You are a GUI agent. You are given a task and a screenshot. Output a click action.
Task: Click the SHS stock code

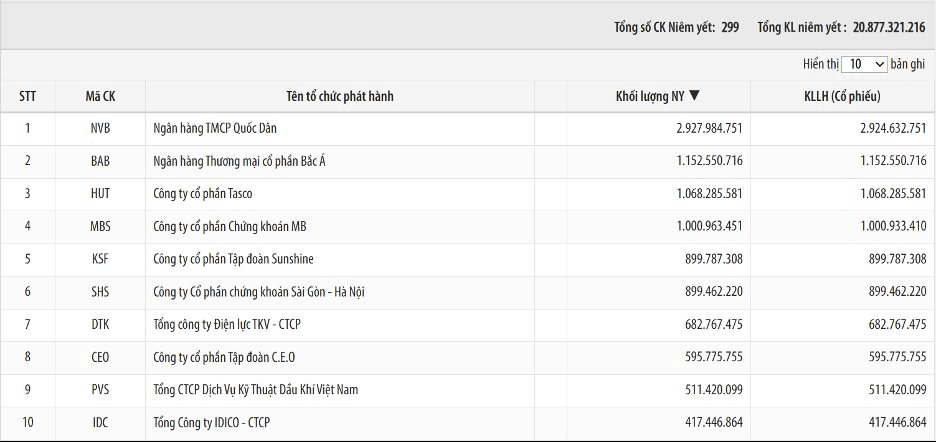click(x=100, y=292)
